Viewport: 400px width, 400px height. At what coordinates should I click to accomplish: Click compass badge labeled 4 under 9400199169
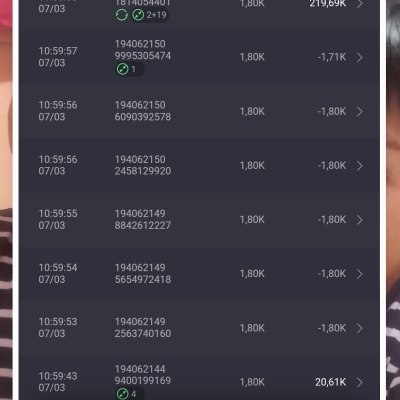pos(130,394)
